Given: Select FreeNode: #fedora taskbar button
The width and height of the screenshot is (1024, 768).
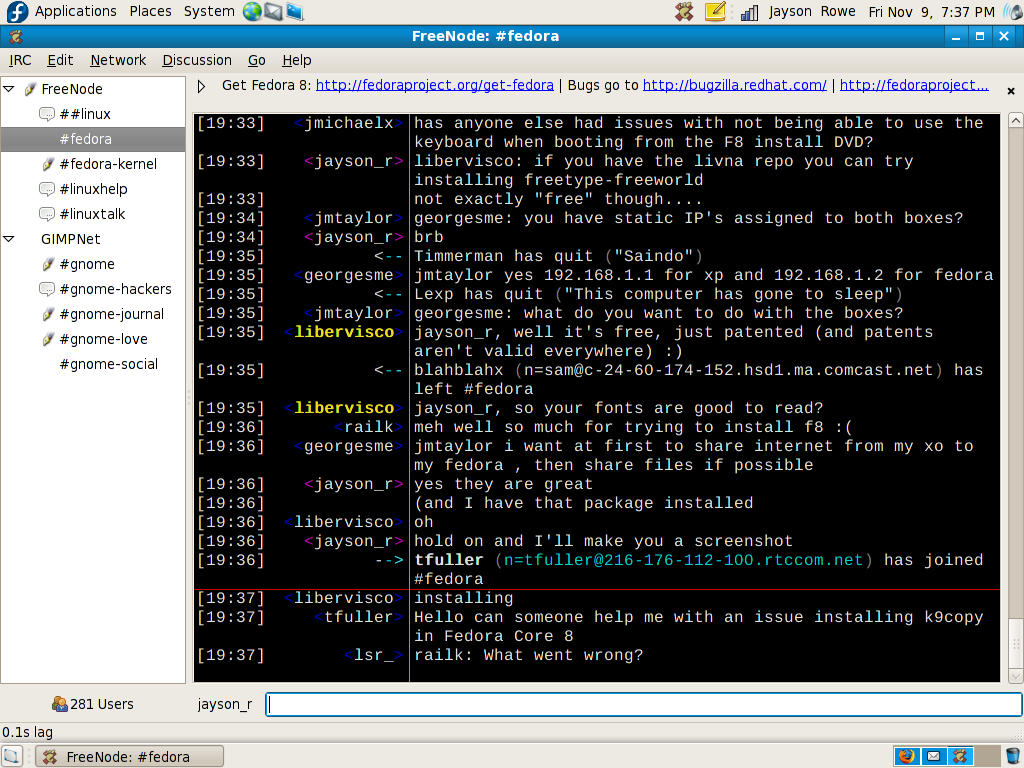Looking at the screenshot, I should pyautogui.click(x=129, y=756).
